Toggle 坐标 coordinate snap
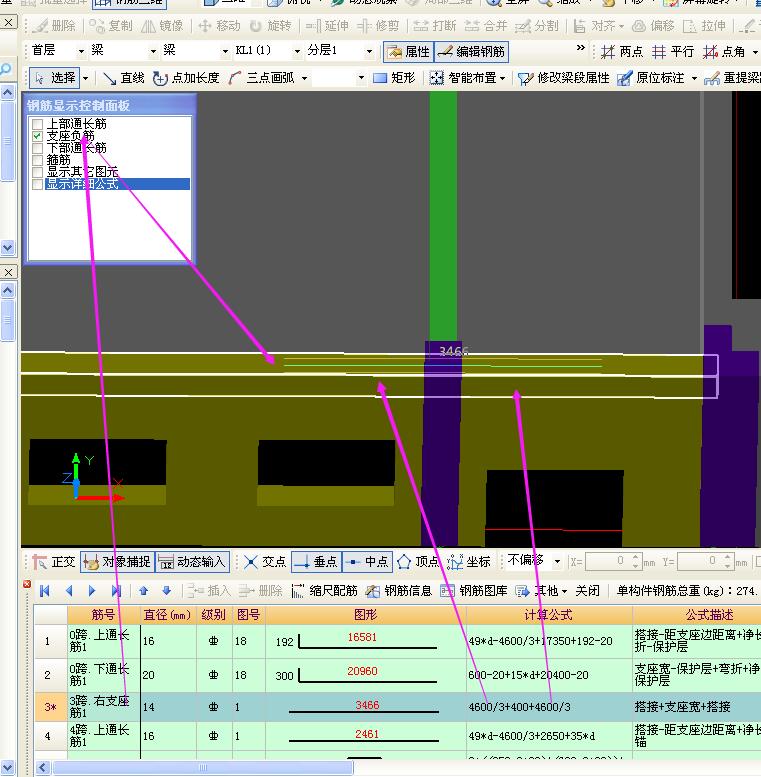This screenshot has width=761, height=777. (x=469, y=561)
